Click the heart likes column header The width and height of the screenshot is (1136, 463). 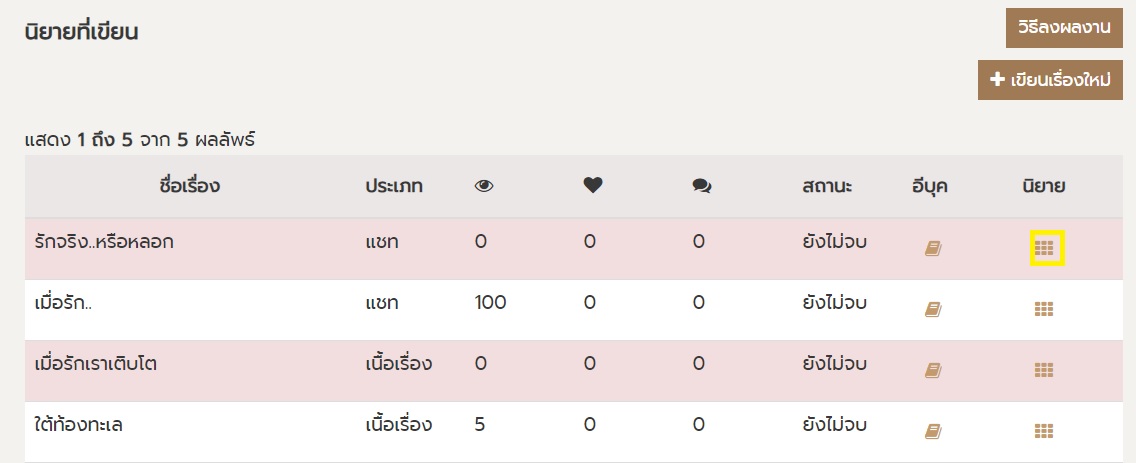593,186
